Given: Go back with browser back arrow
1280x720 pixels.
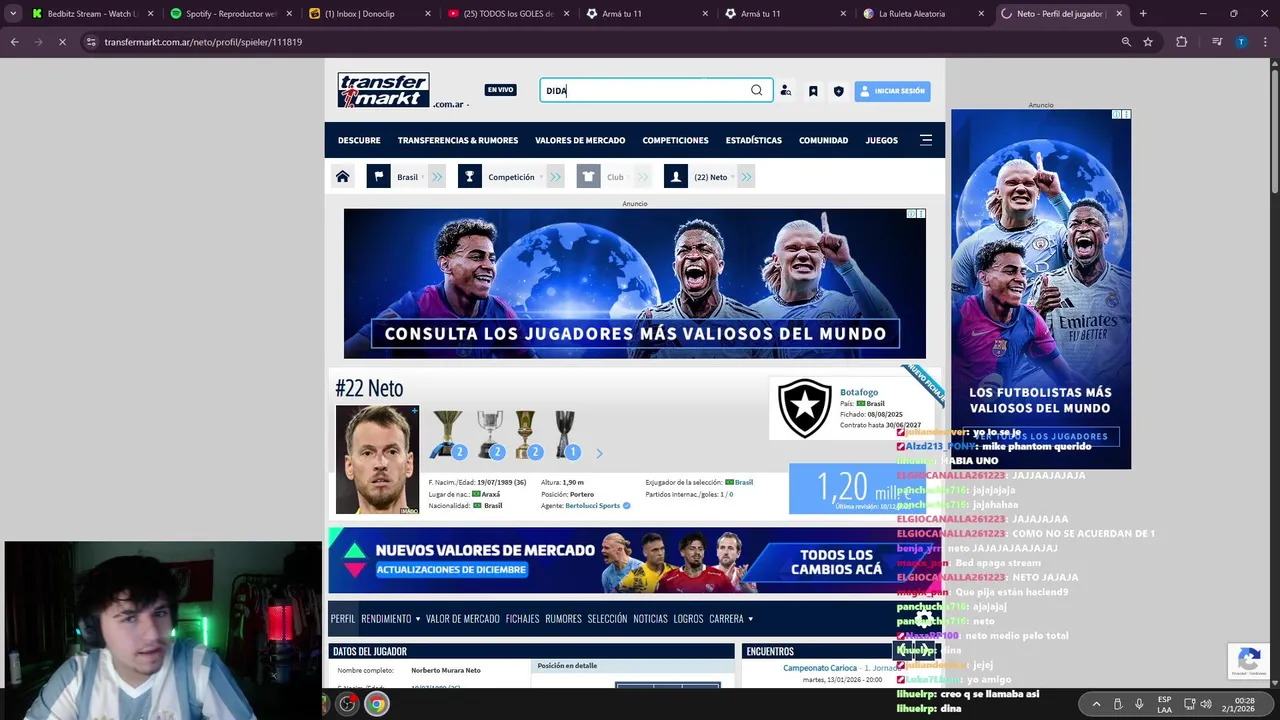Looking at the screenshot, I should (15, 42).
